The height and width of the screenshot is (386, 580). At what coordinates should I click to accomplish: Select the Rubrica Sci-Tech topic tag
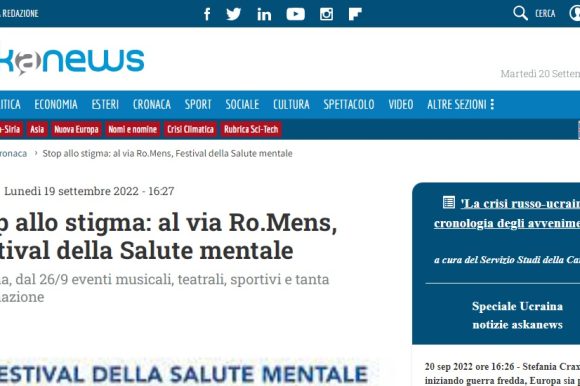coord(251,129)
